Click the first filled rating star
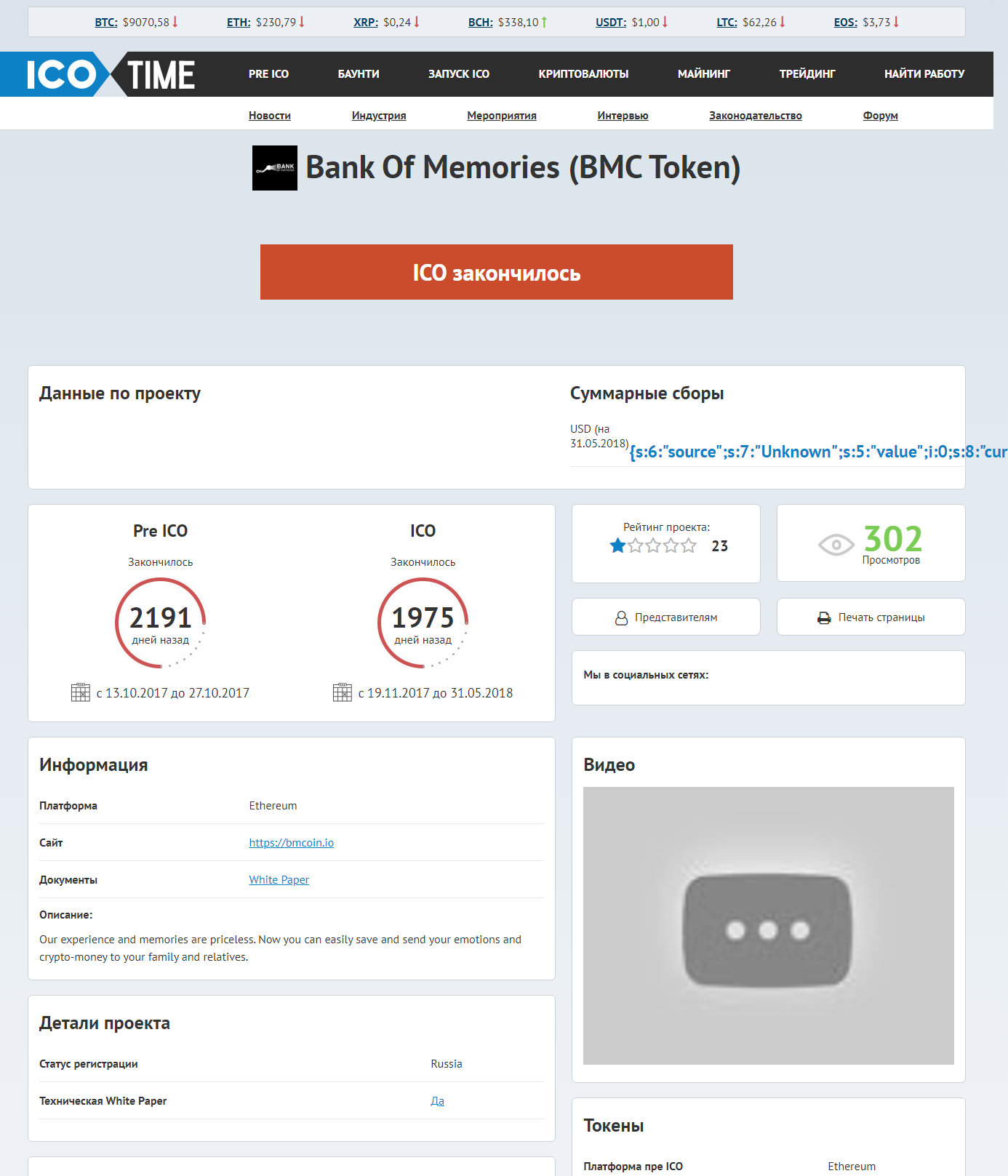Screen dimensions: 1008x1176 (x=617, y=545)
